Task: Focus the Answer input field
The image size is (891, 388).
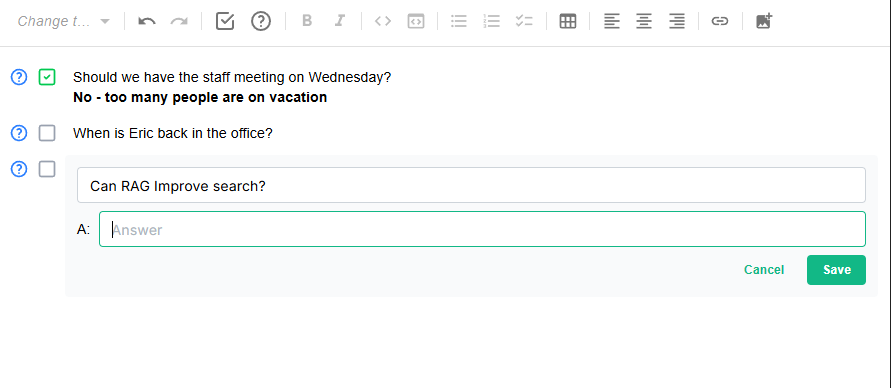Action: tap(482, 230)
